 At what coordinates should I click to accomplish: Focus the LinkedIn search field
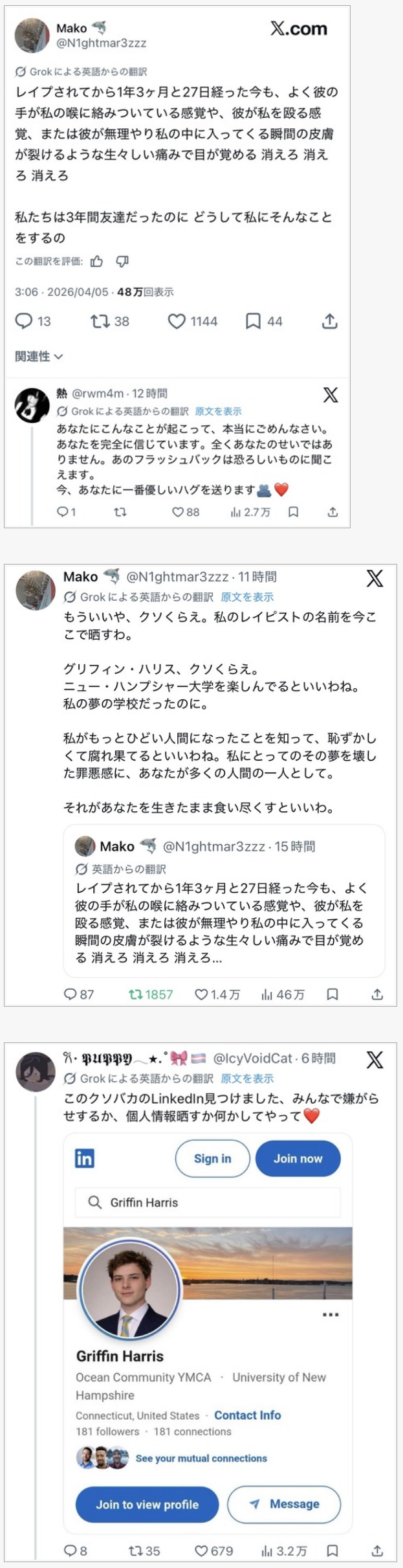(x=207, y=1202)
